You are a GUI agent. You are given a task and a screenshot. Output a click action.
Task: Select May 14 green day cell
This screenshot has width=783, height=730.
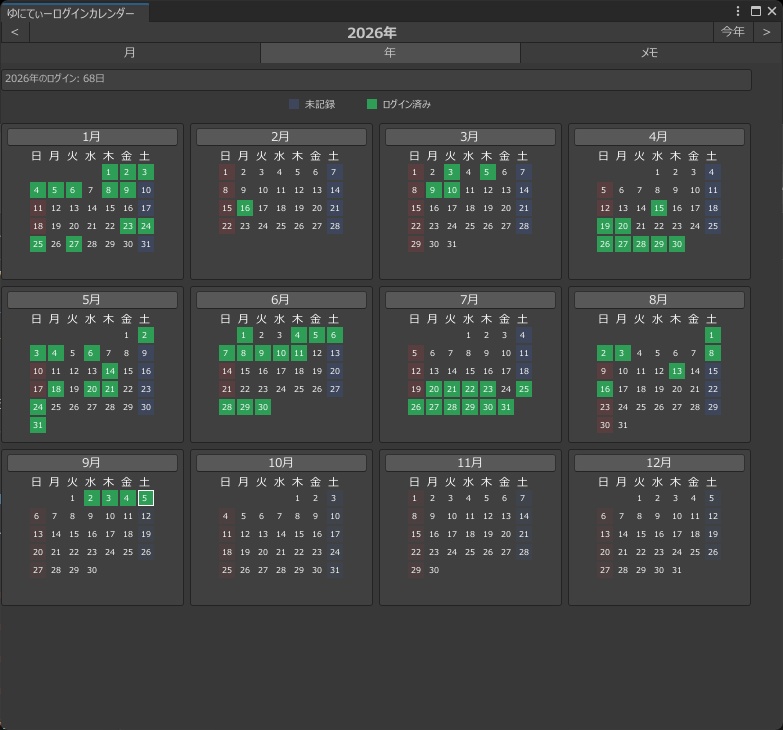click(109, 371)
